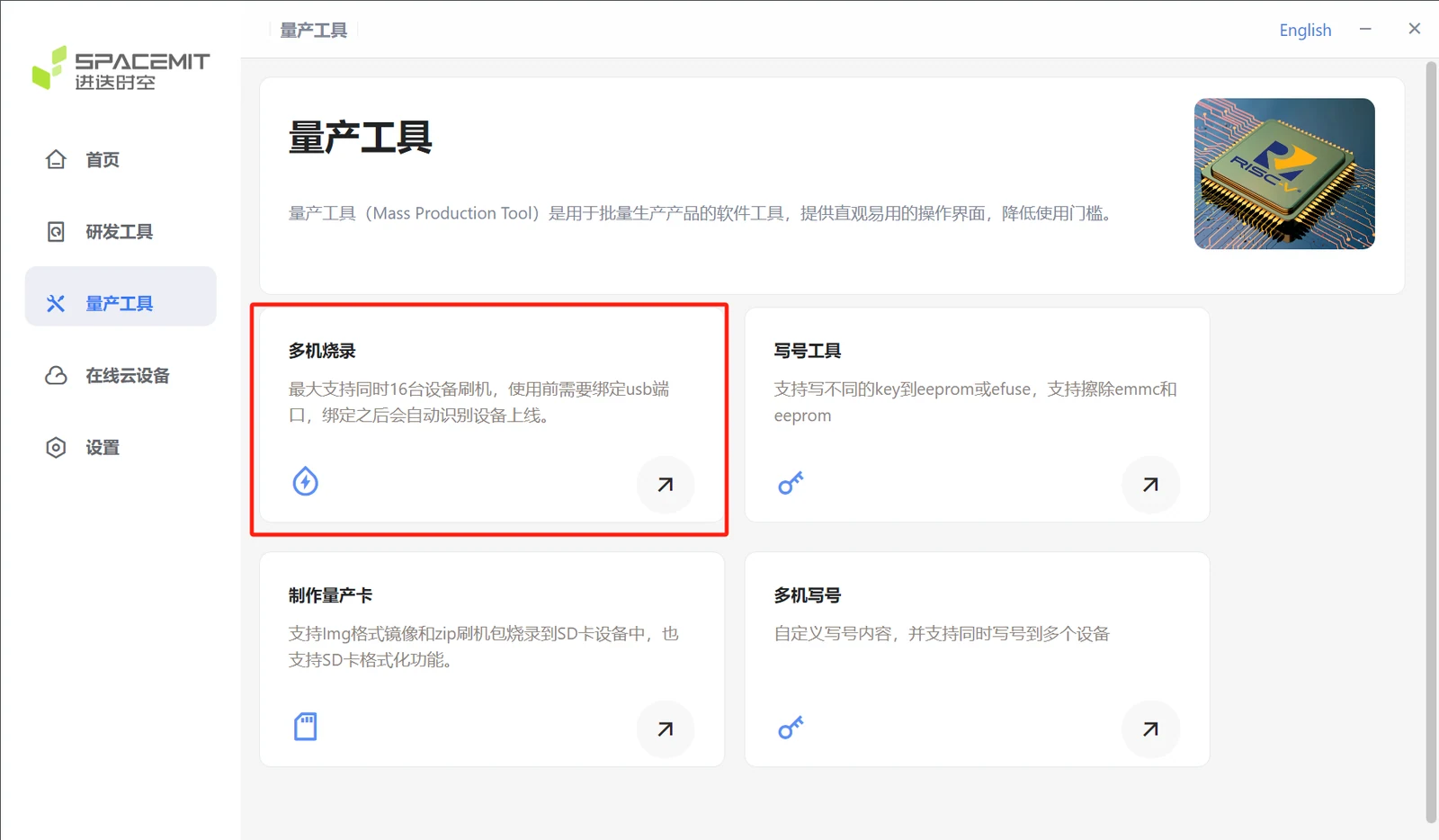1439x840 pixels.
Task: Click the hexagon settings icon
Action: [x=56, y=448]
